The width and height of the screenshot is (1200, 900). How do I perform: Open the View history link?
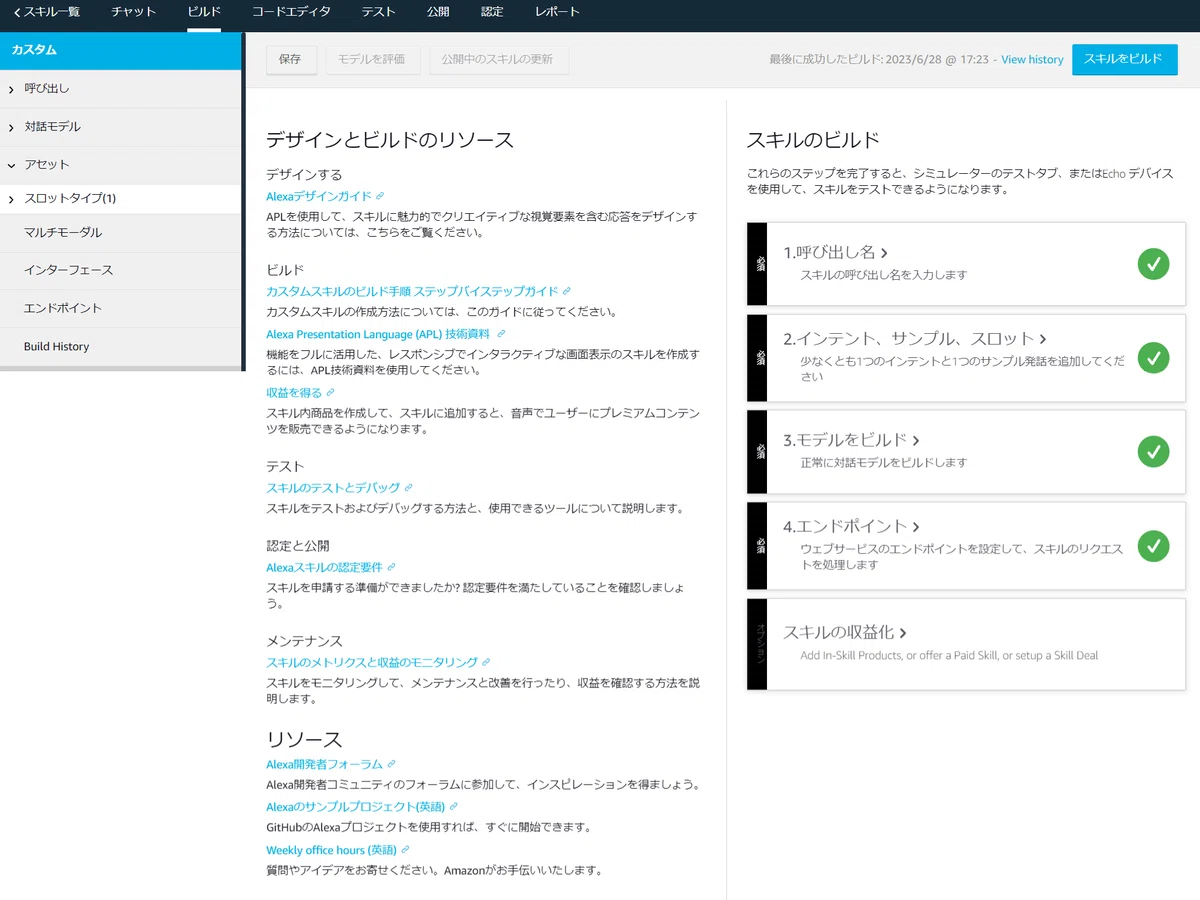click(1032, 60)
